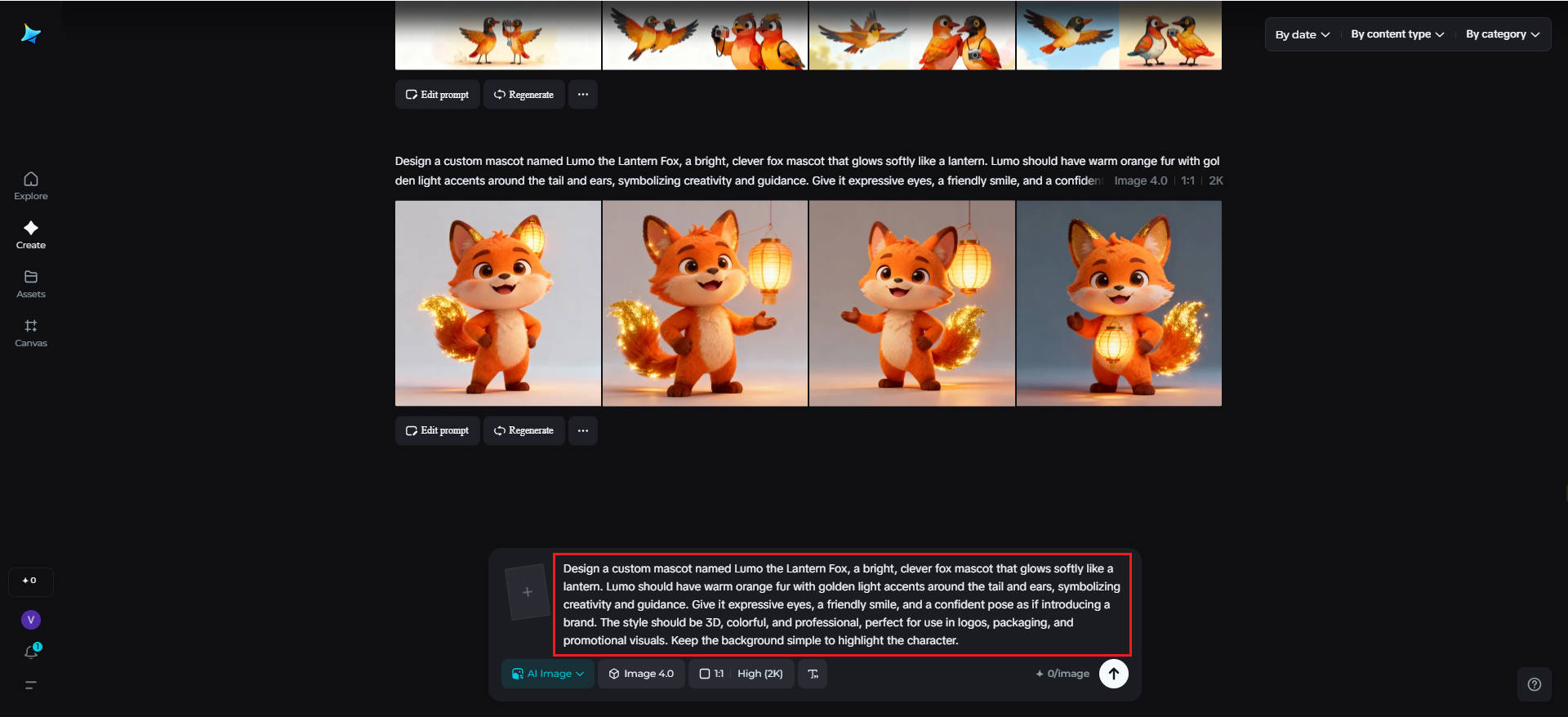The image size is (1568, 717).
Task: Open the Assets folder
Action: pyautogui.click(x=31, y=283)
